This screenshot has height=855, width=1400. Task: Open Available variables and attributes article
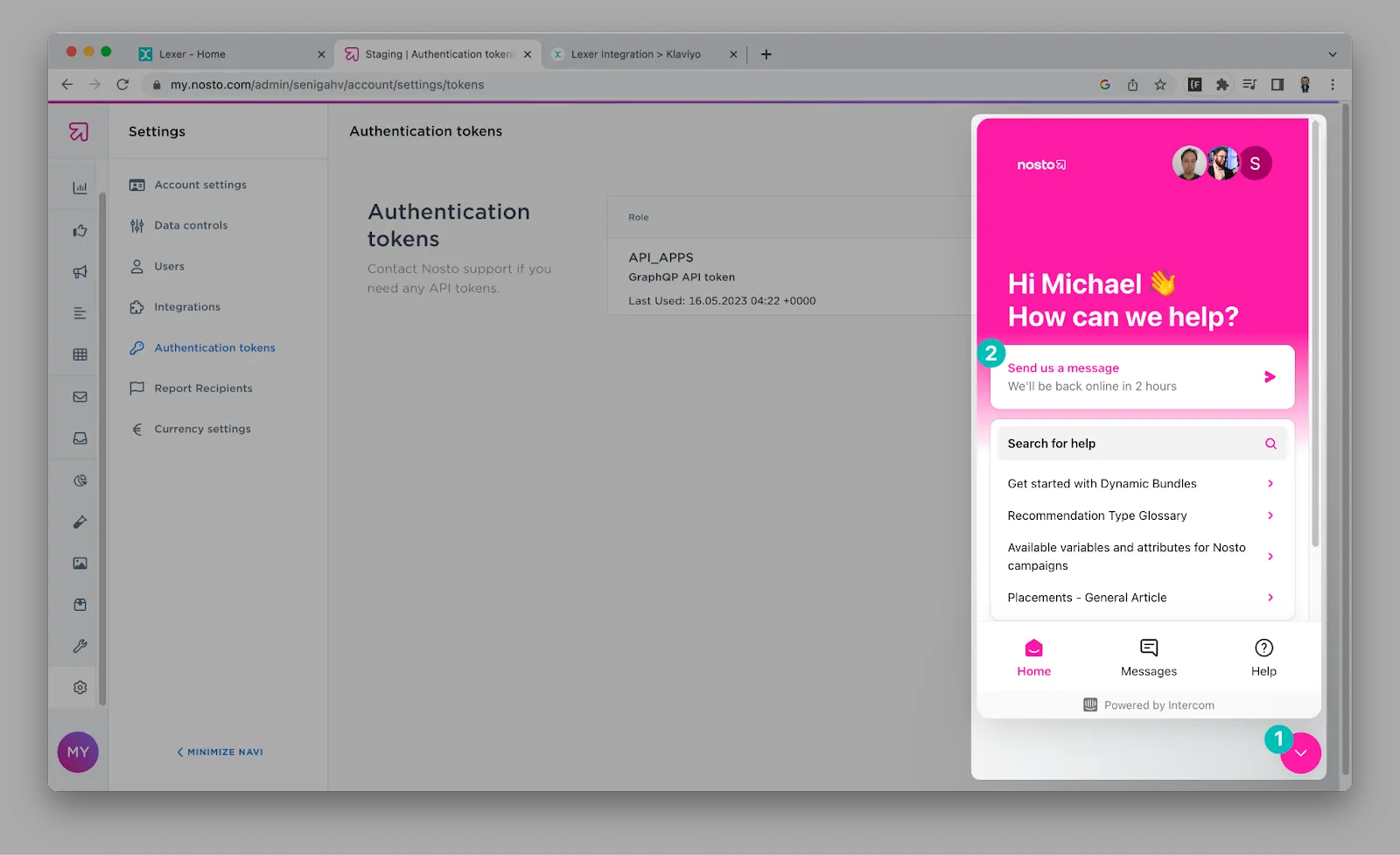tap(1142, 557)
